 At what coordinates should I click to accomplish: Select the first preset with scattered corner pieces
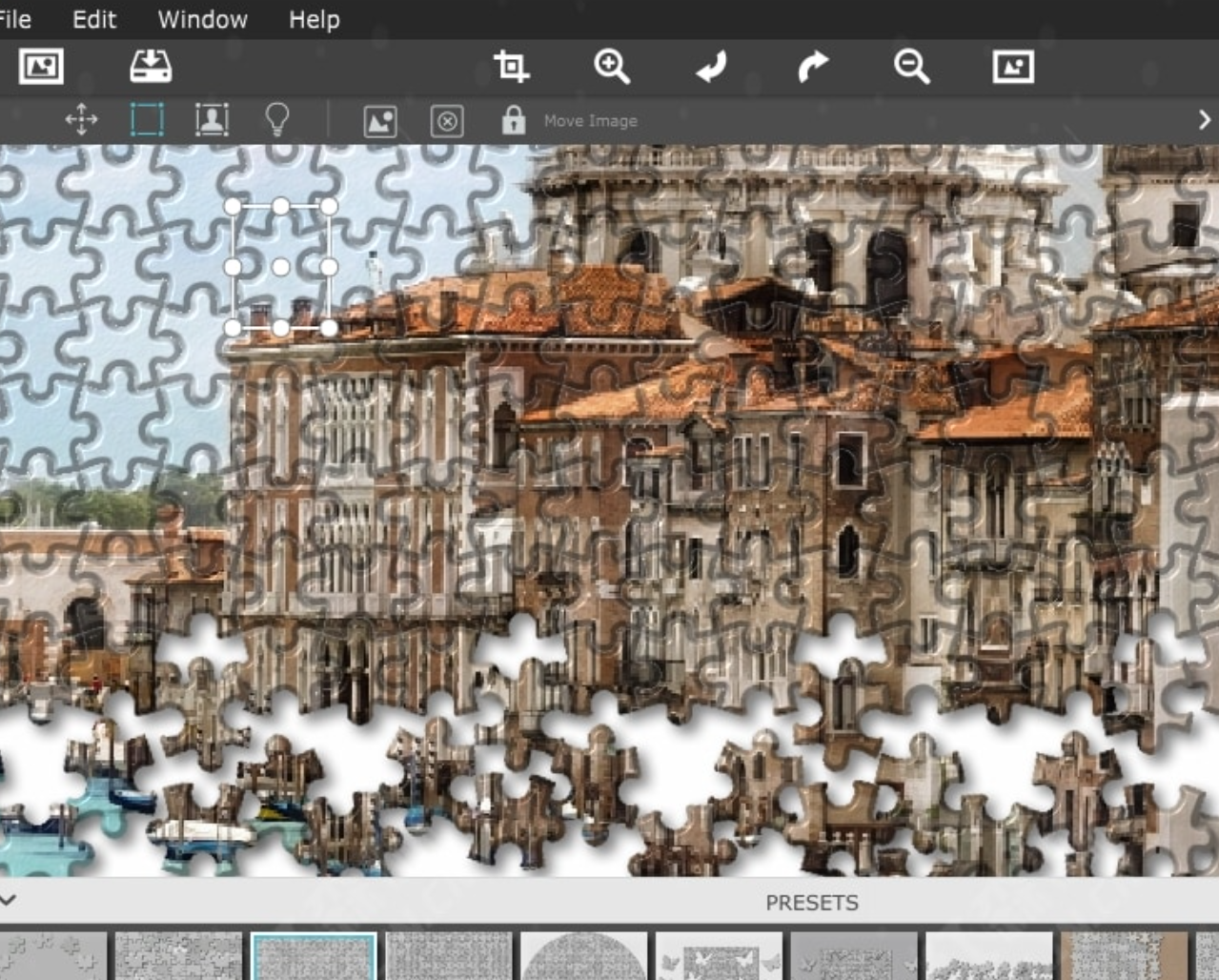[x=52, y=956]
